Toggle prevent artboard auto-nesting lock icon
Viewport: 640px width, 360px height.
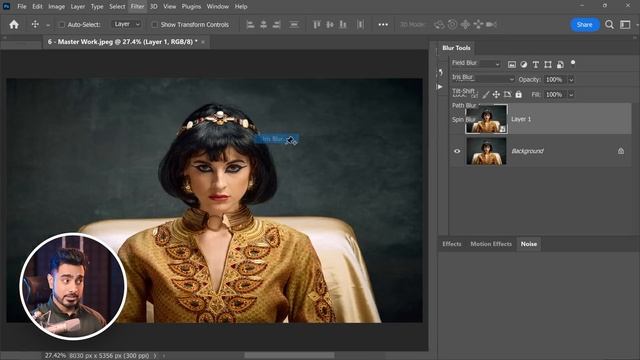click(507, 95)
